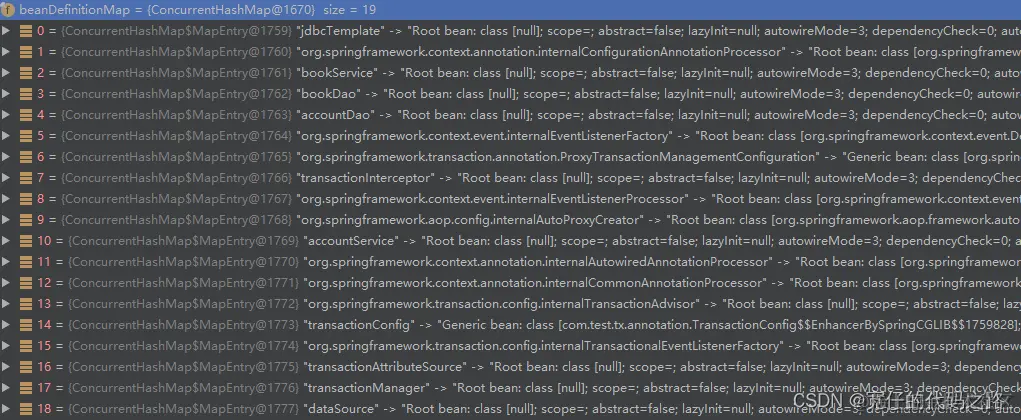Expand entry 1 internalConfigurationAnnotationProcessor

(x=6, y=51)
